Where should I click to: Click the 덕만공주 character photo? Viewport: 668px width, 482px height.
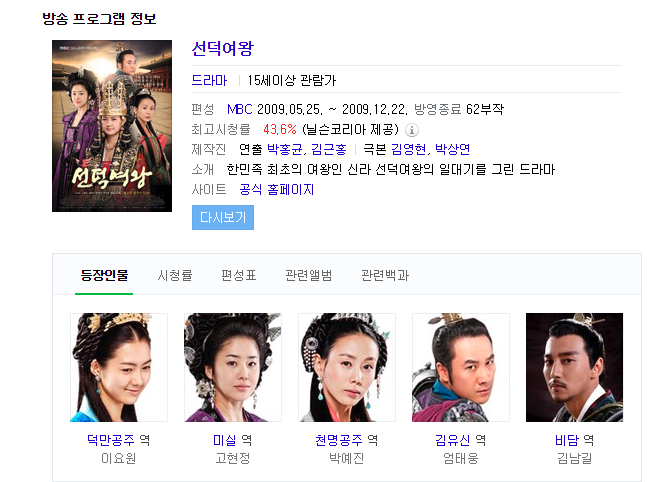coord(119,367)
